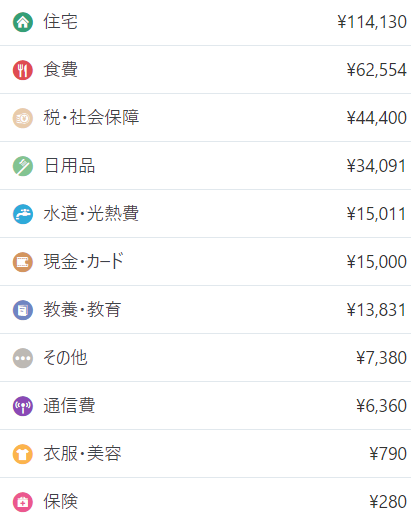The image size is (411, 524).
Task: Select the ¥280 insurance amount
Action: [388, 502]
